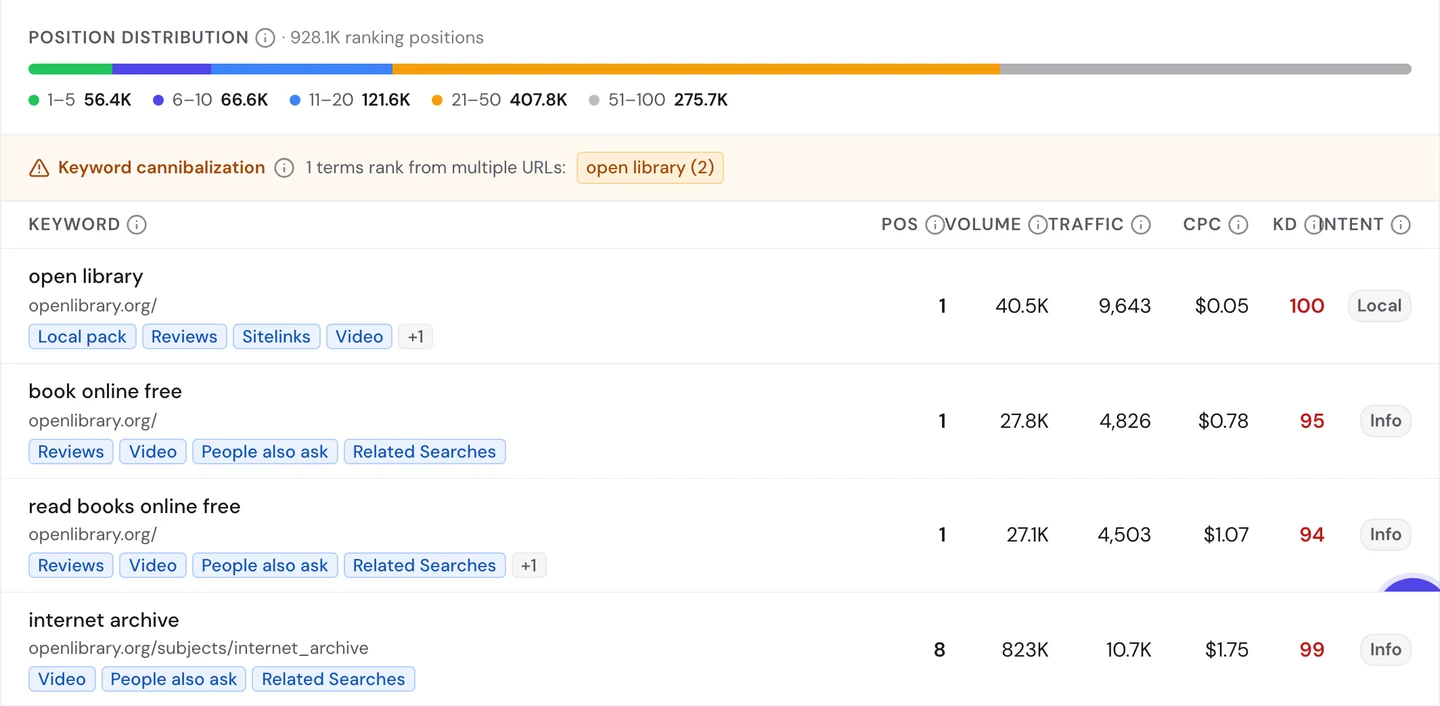Click the 'open library (2)' cannibalization chip

650,168
